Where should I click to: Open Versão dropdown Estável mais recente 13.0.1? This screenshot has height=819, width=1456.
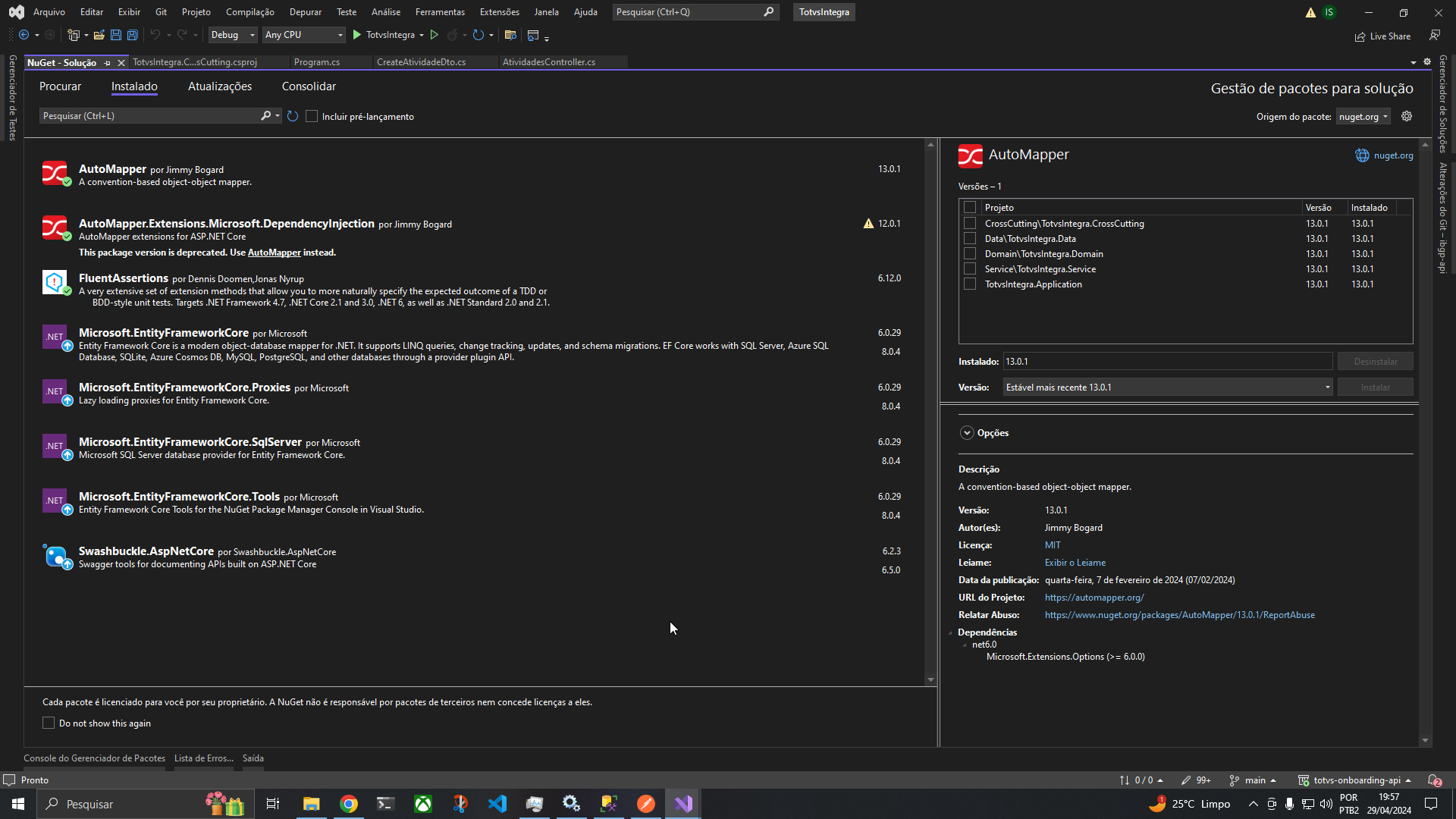click(1168, 388)
